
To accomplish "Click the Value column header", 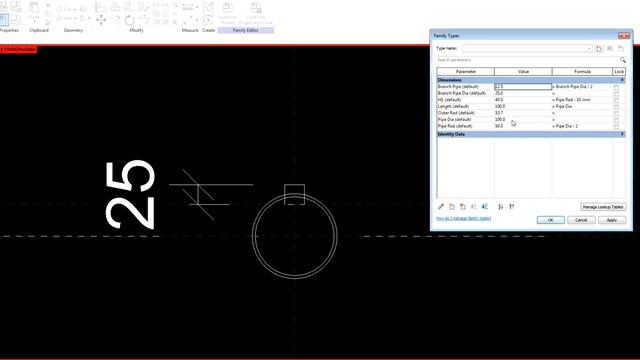I will [523, 72].
